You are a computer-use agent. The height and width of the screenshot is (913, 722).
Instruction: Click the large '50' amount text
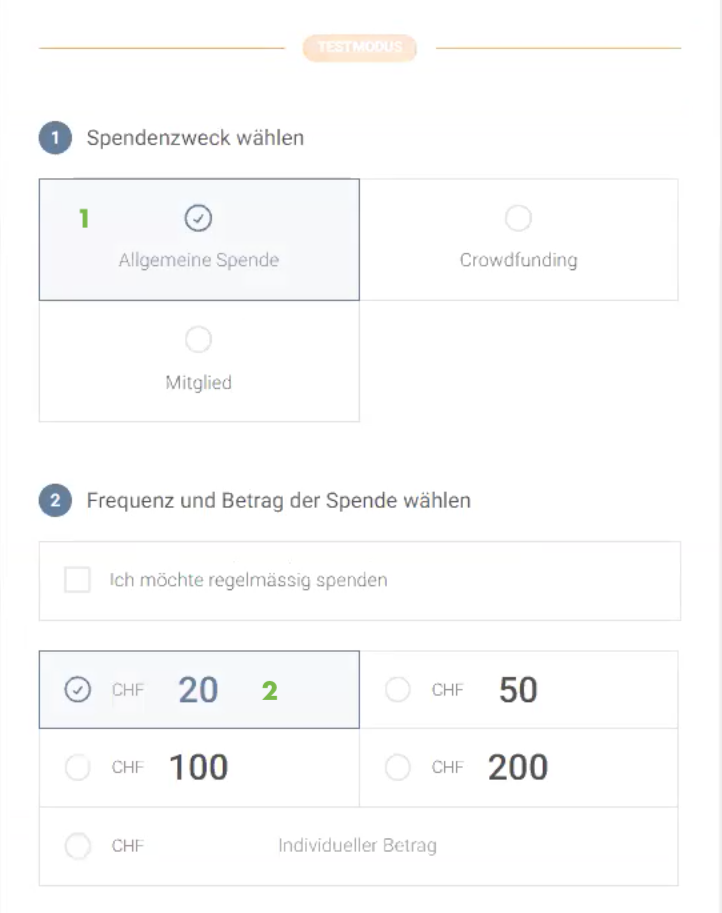(518, 690)
